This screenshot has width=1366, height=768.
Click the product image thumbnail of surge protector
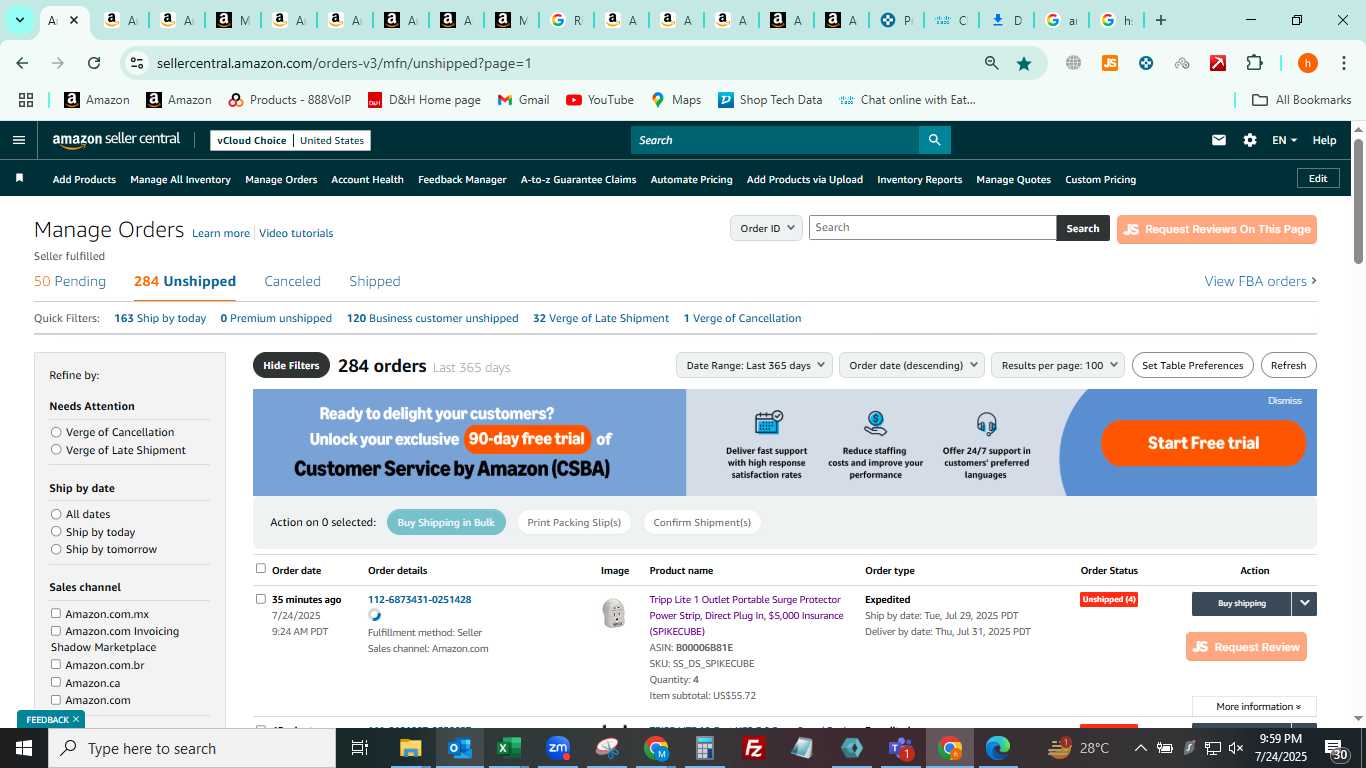coord(614,613)
